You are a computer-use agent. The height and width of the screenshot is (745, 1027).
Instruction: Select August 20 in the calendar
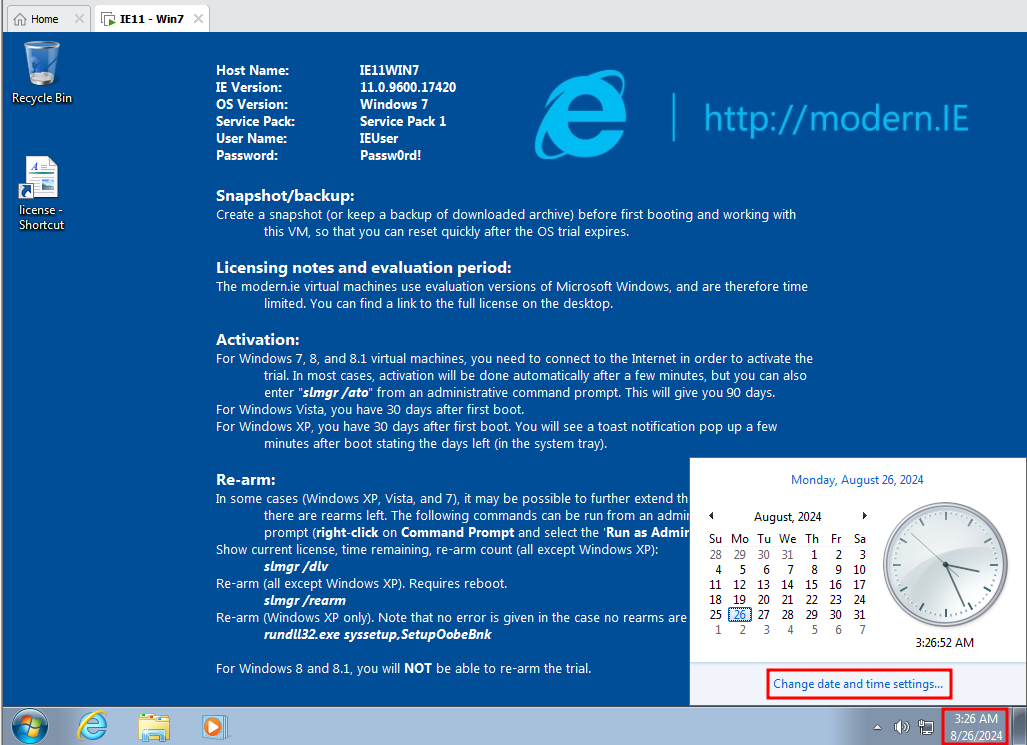764,600
